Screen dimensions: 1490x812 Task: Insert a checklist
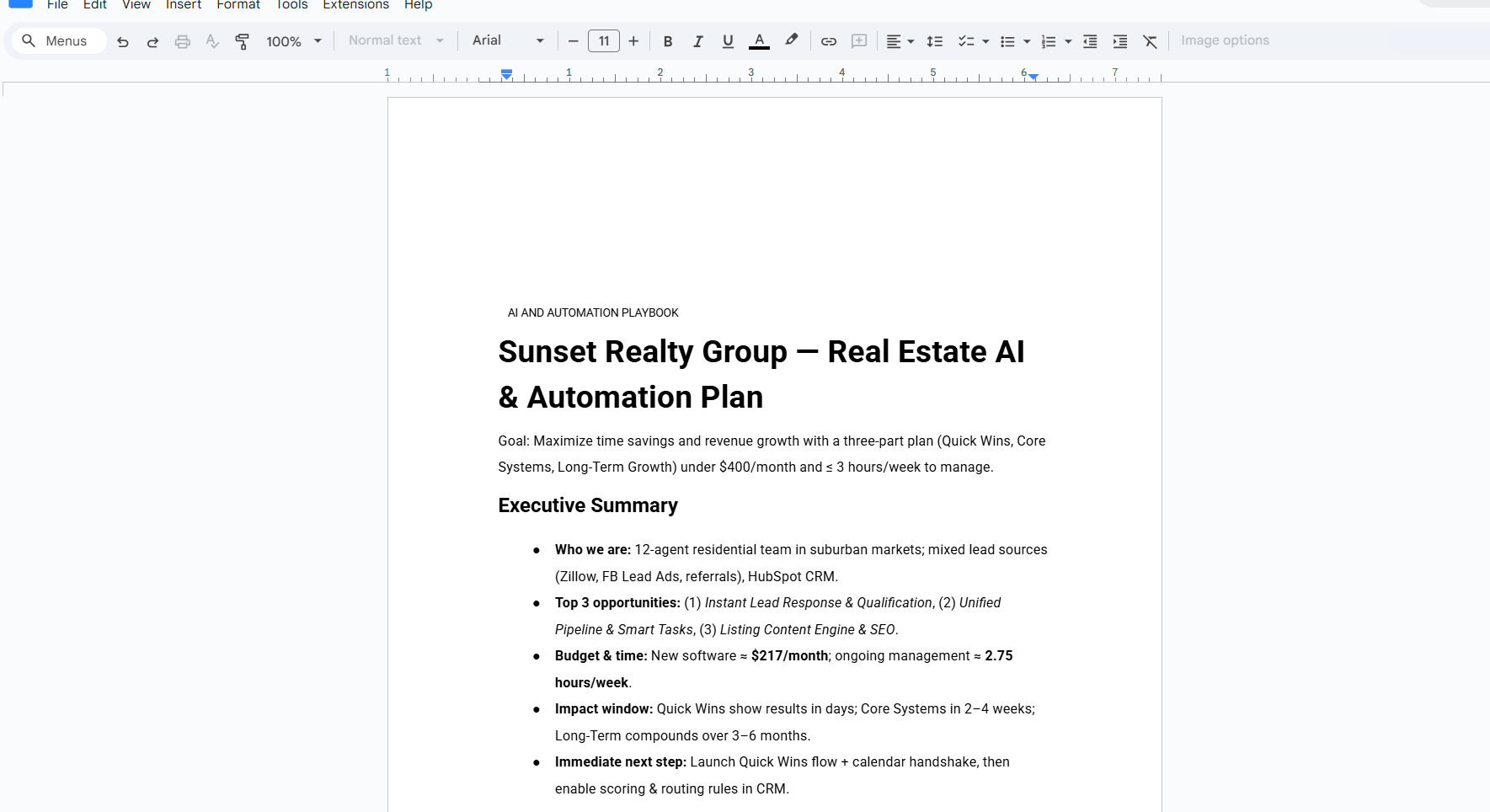click(966, 41)
